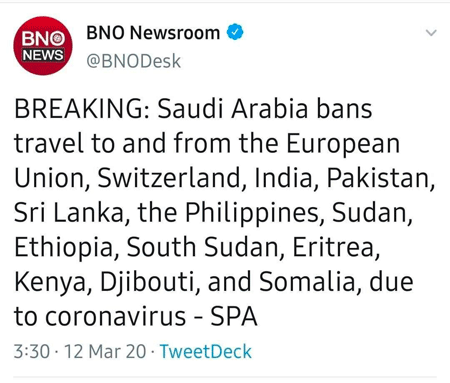This screenshot has width=450, height=383.
Task: Click the blue verified badge
Action: tap(235, 32)
